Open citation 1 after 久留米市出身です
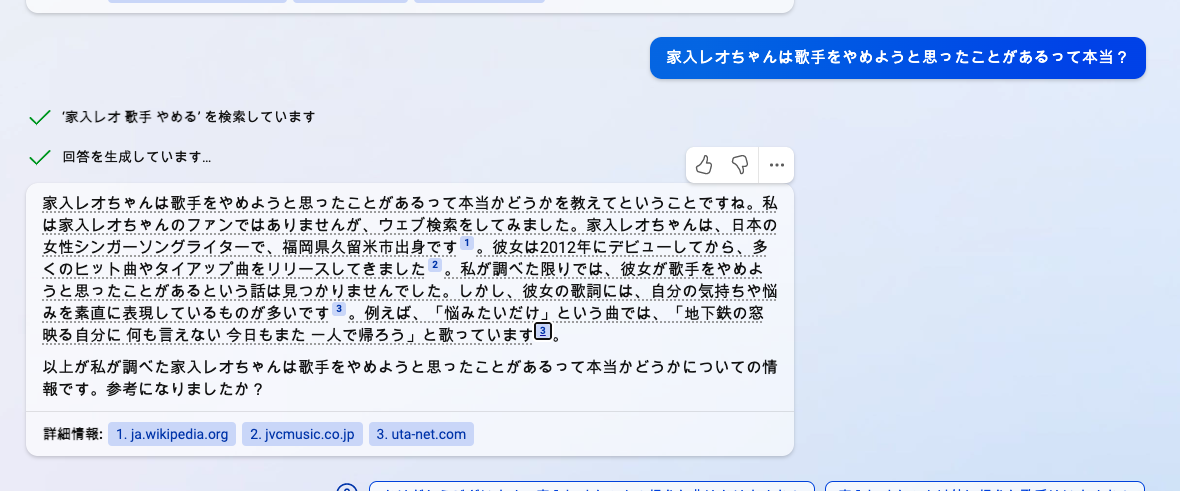Screen dimensions: 1180x491 (x=467, y=243)
